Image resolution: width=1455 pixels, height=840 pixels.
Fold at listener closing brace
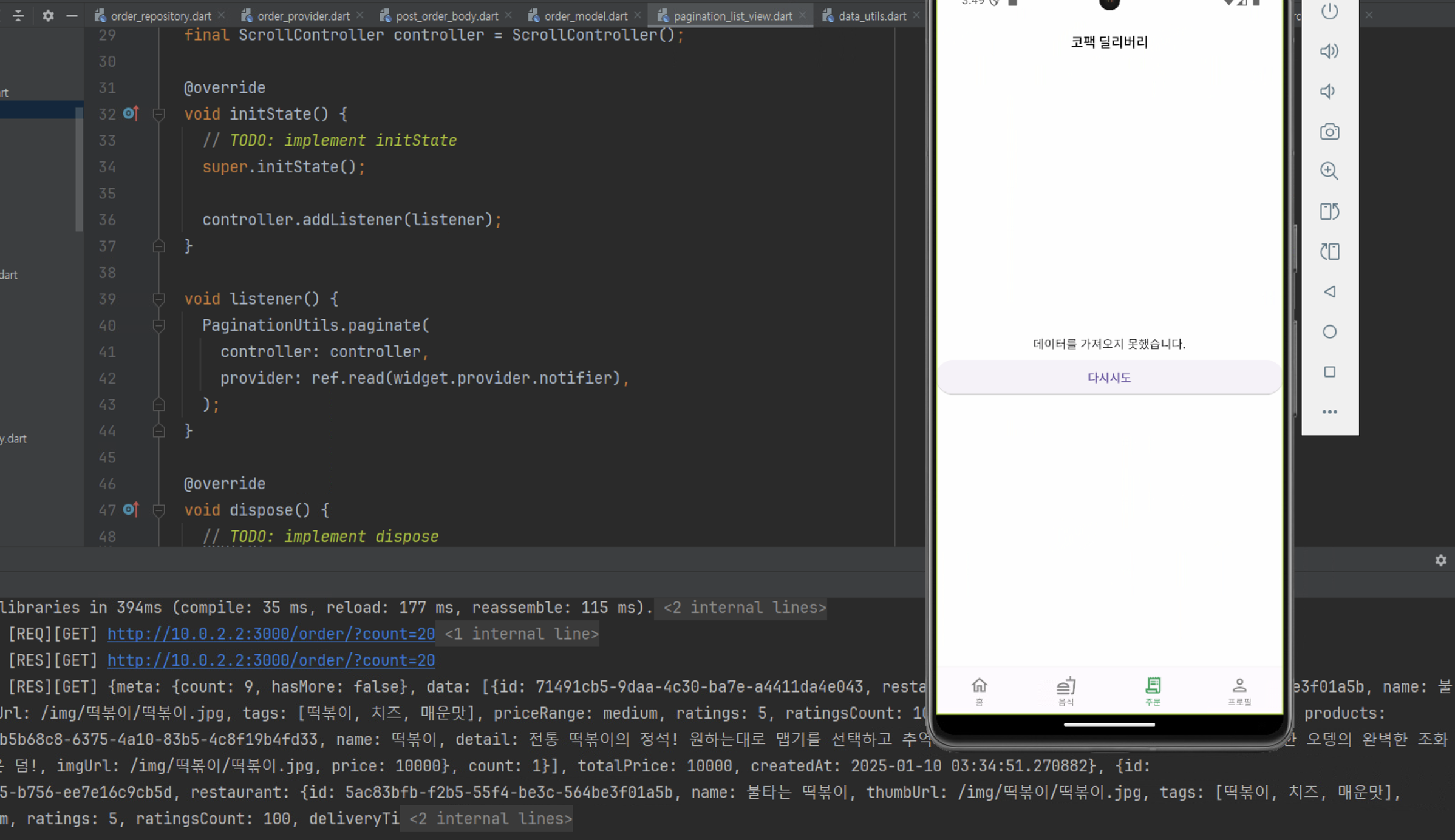pyautogui.click(x=159, y=431)
